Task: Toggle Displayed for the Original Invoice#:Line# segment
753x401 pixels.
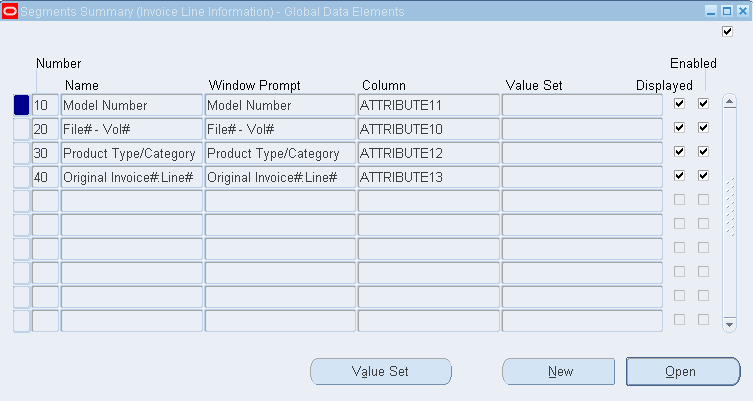Action: tap(680, 176)
